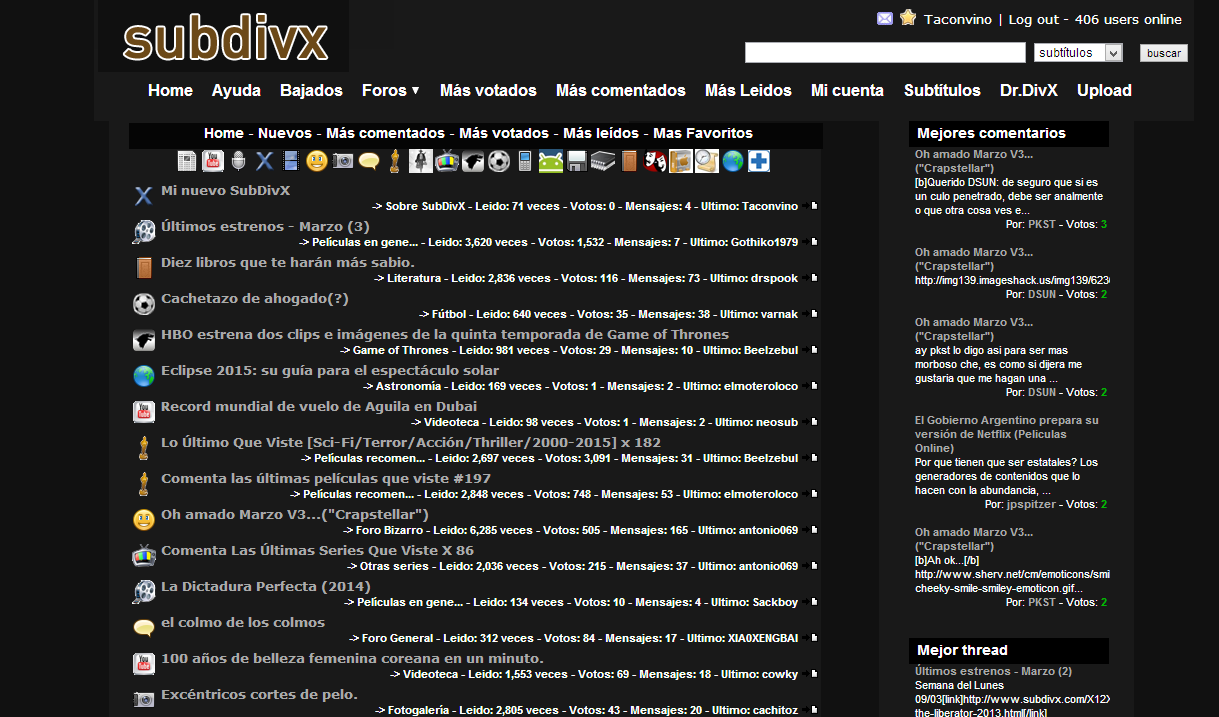Click the Oscar statuette movies icon
Viewport: 1219px width, 717px height.
pyautogui.click(x=394, y=160)
